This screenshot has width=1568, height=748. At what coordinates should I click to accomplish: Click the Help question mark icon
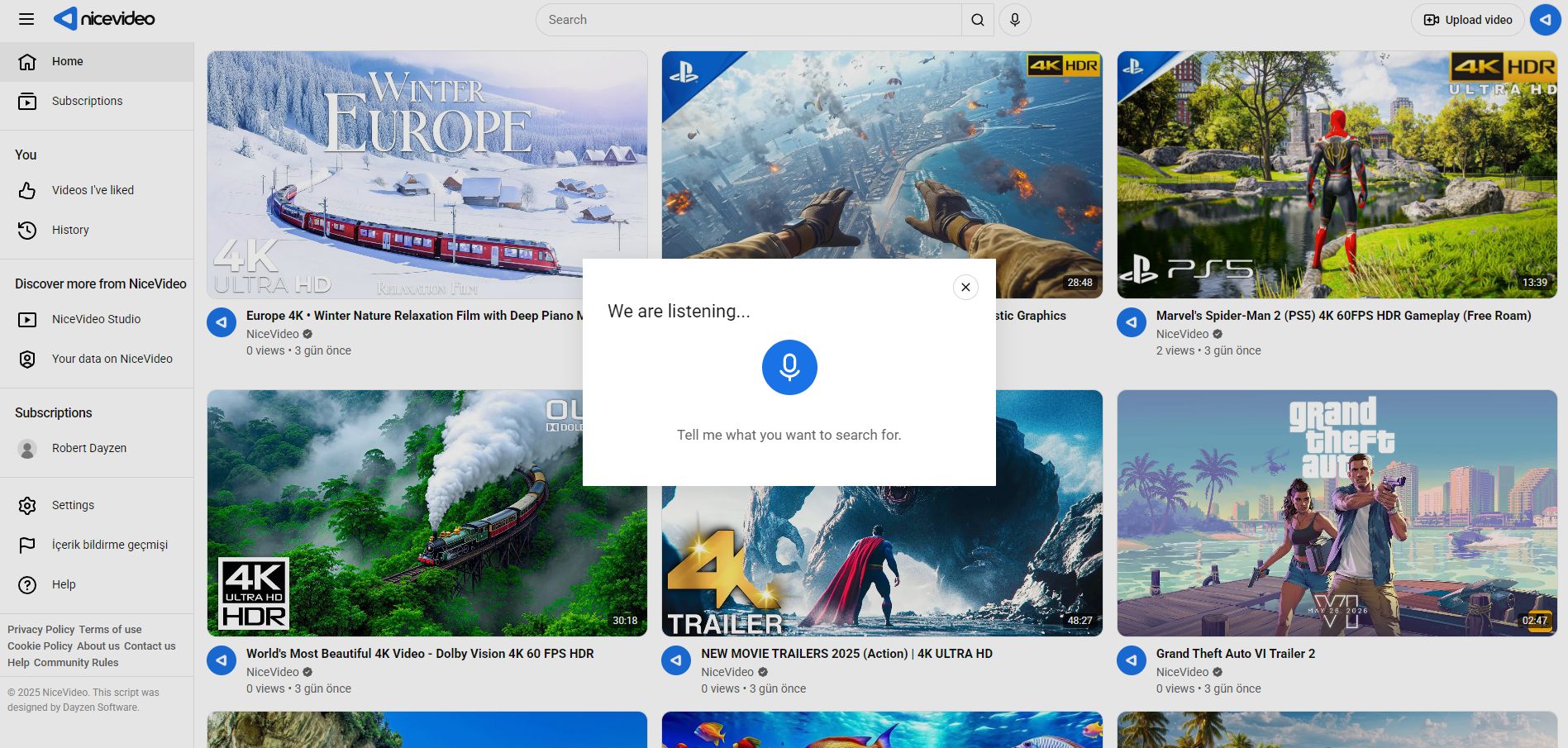27,584
